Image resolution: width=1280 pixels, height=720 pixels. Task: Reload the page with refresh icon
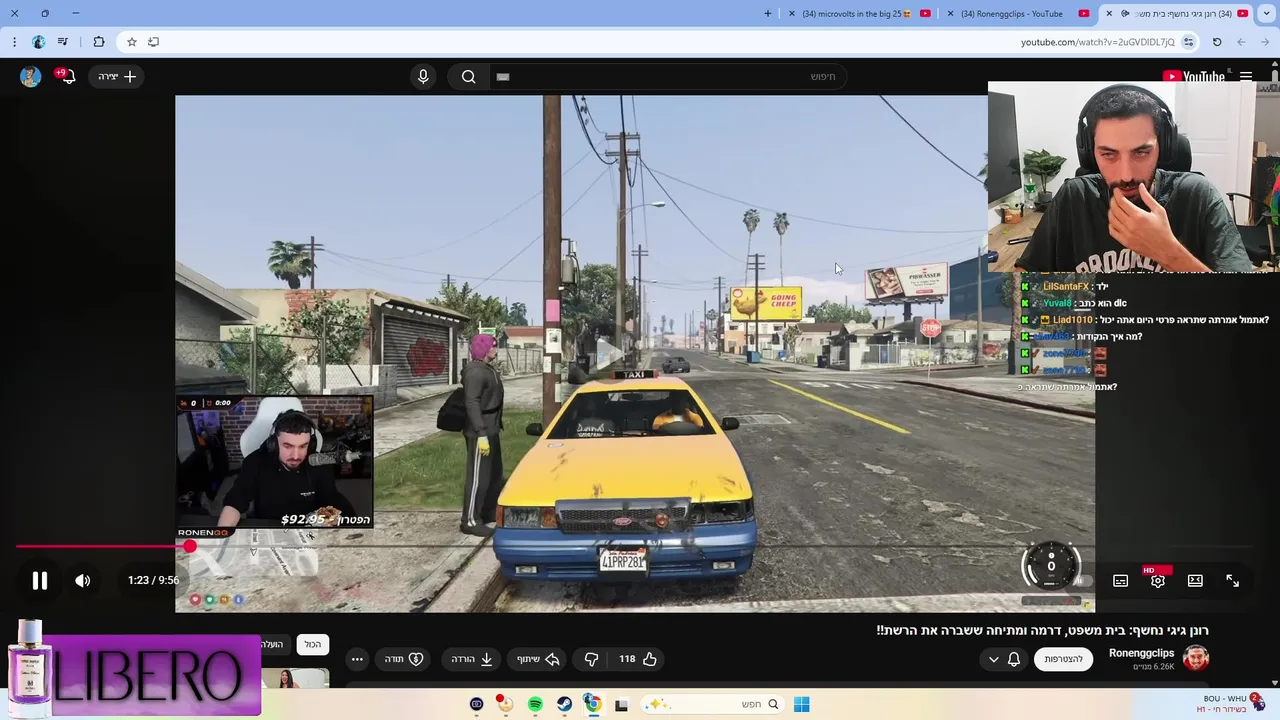point(1217,42)
